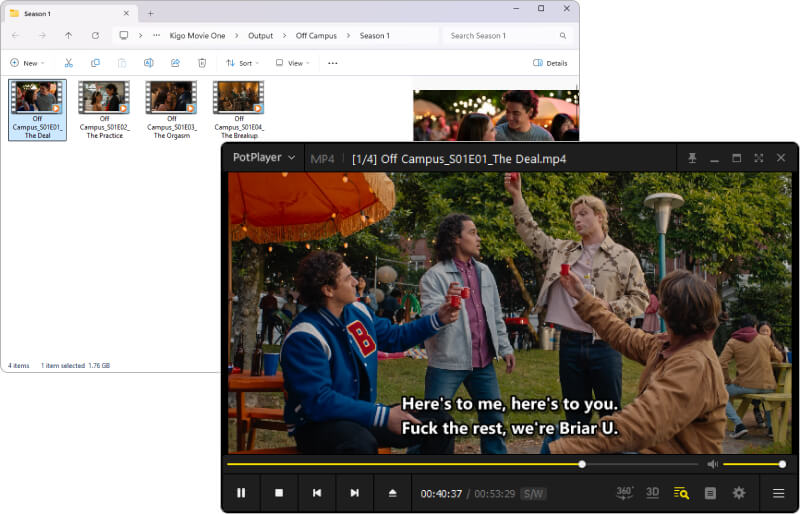The image size is (800, 514).
Task: Refresh the Explorer folder view
Action: click(95, 36)
